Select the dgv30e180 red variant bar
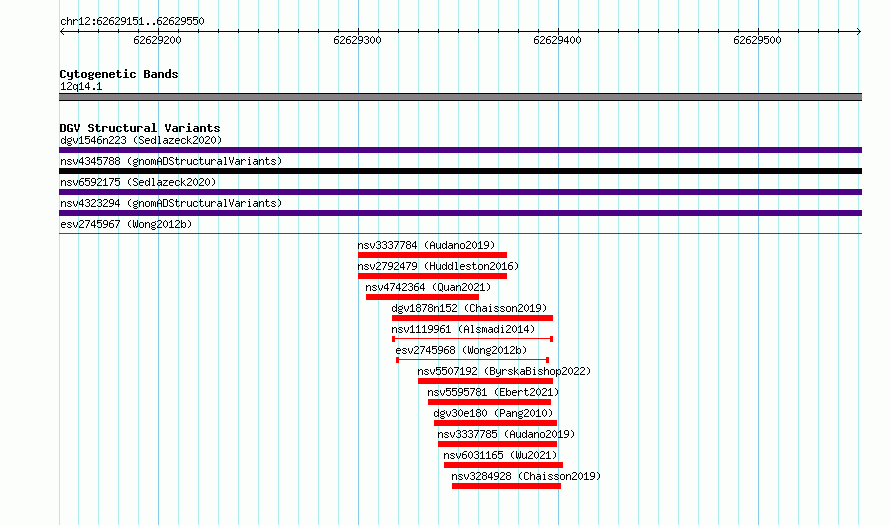Screen dimensions: 890x525 (496, 423)
